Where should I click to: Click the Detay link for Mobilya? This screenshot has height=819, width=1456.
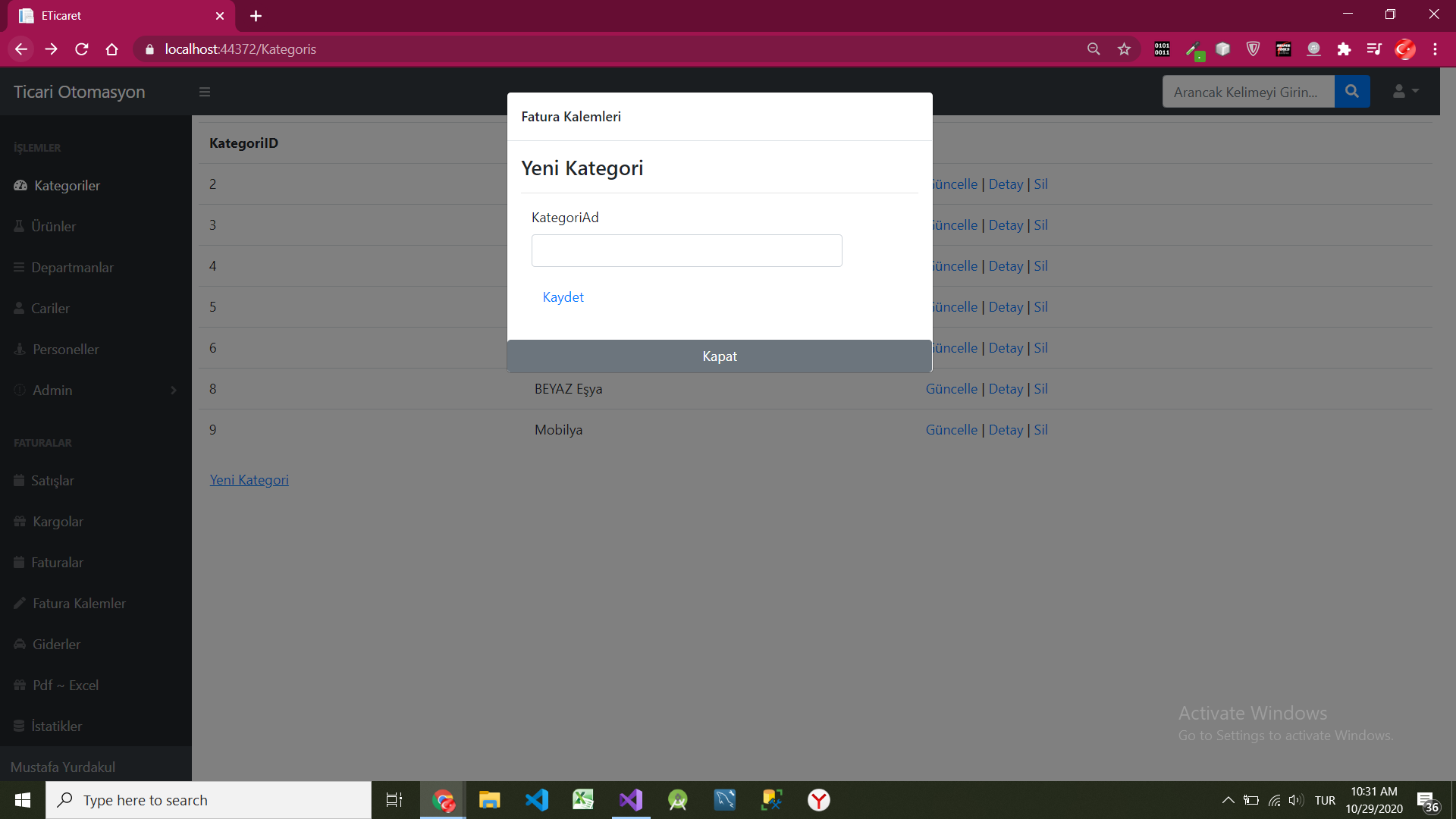pos(1006,429)
